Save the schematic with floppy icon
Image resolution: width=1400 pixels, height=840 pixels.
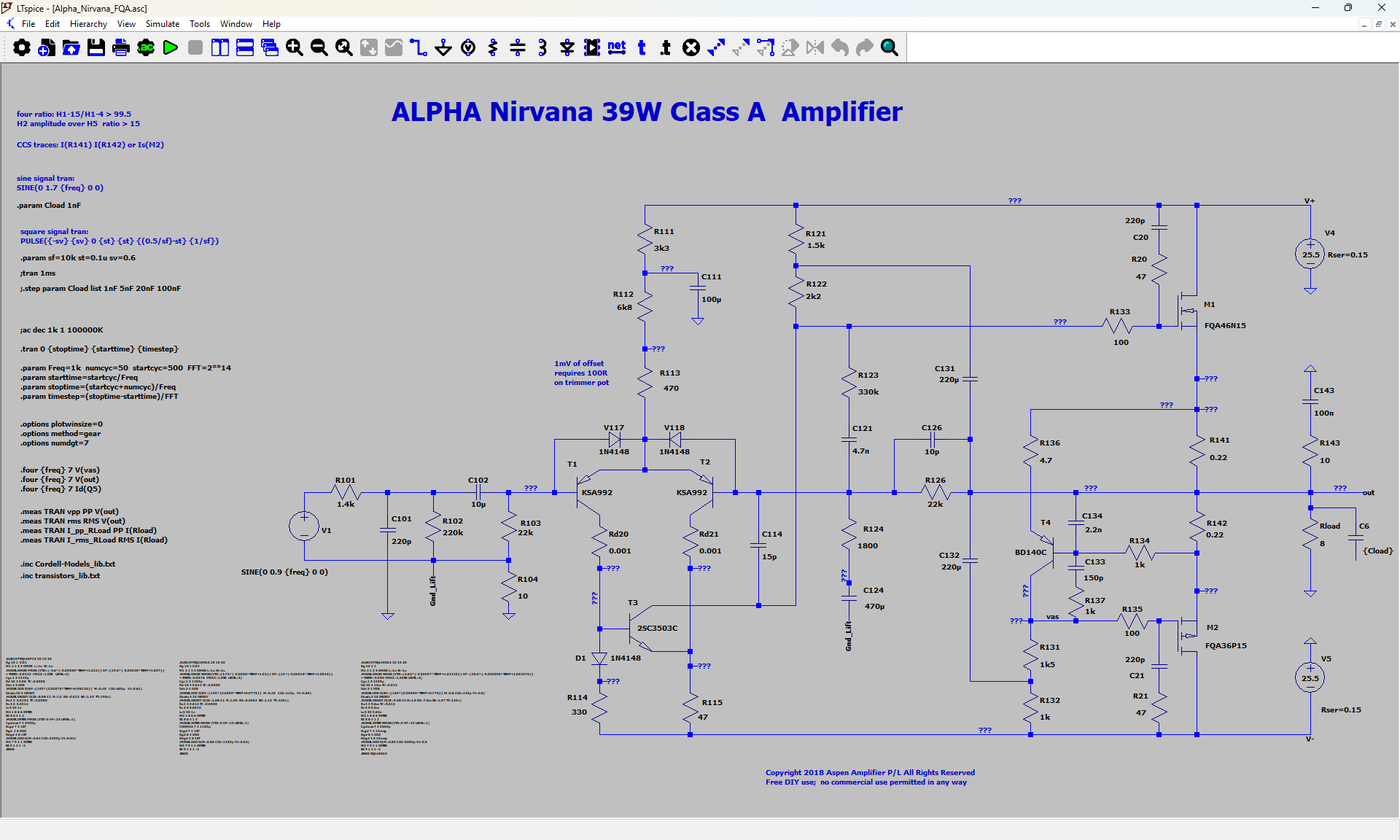pyautogui.click(x=96, y=48)
